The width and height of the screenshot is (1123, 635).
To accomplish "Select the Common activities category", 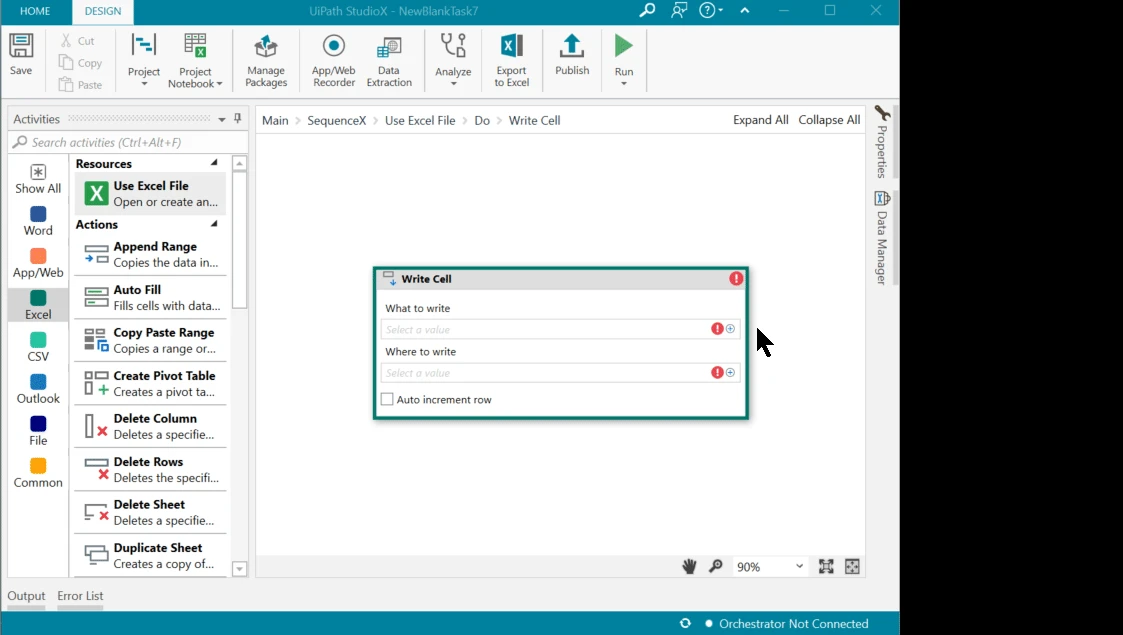I will [38, 473].
